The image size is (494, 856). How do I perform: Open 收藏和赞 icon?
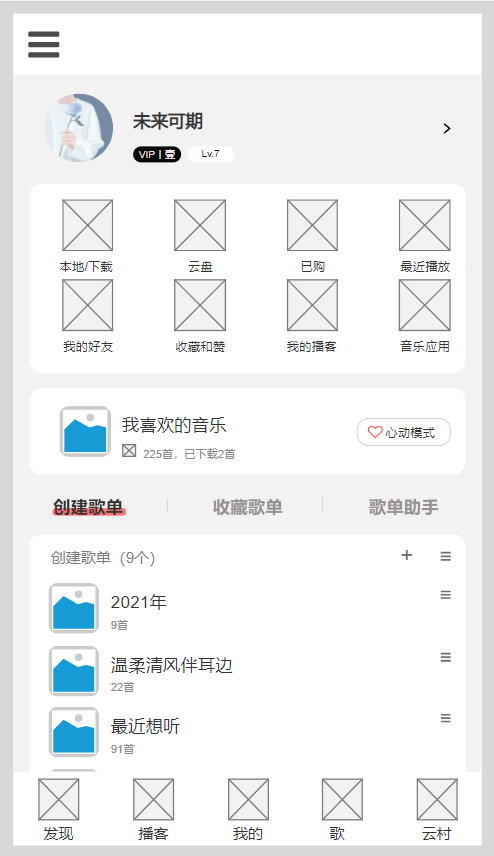tap(200, 305)
